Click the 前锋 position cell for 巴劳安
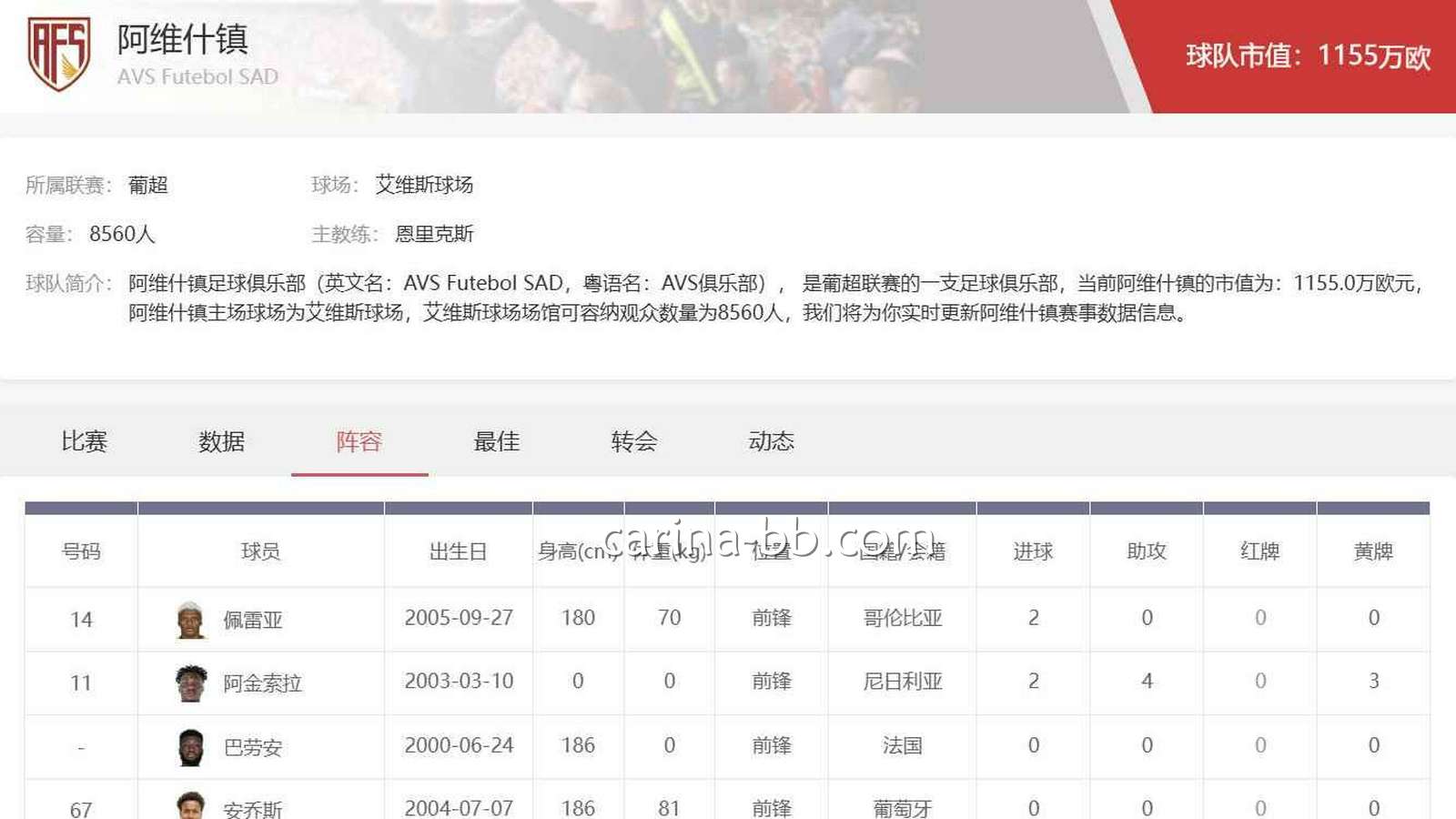Viewport: 1456px width, 819px height. (772, 745)
